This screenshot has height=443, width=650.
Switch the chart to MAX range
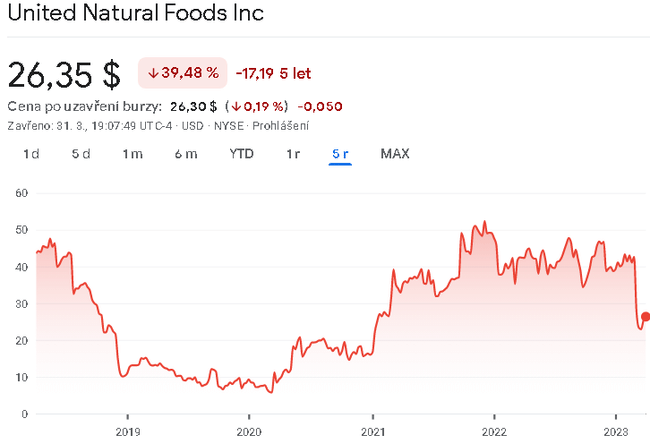(x=395, y=154)
